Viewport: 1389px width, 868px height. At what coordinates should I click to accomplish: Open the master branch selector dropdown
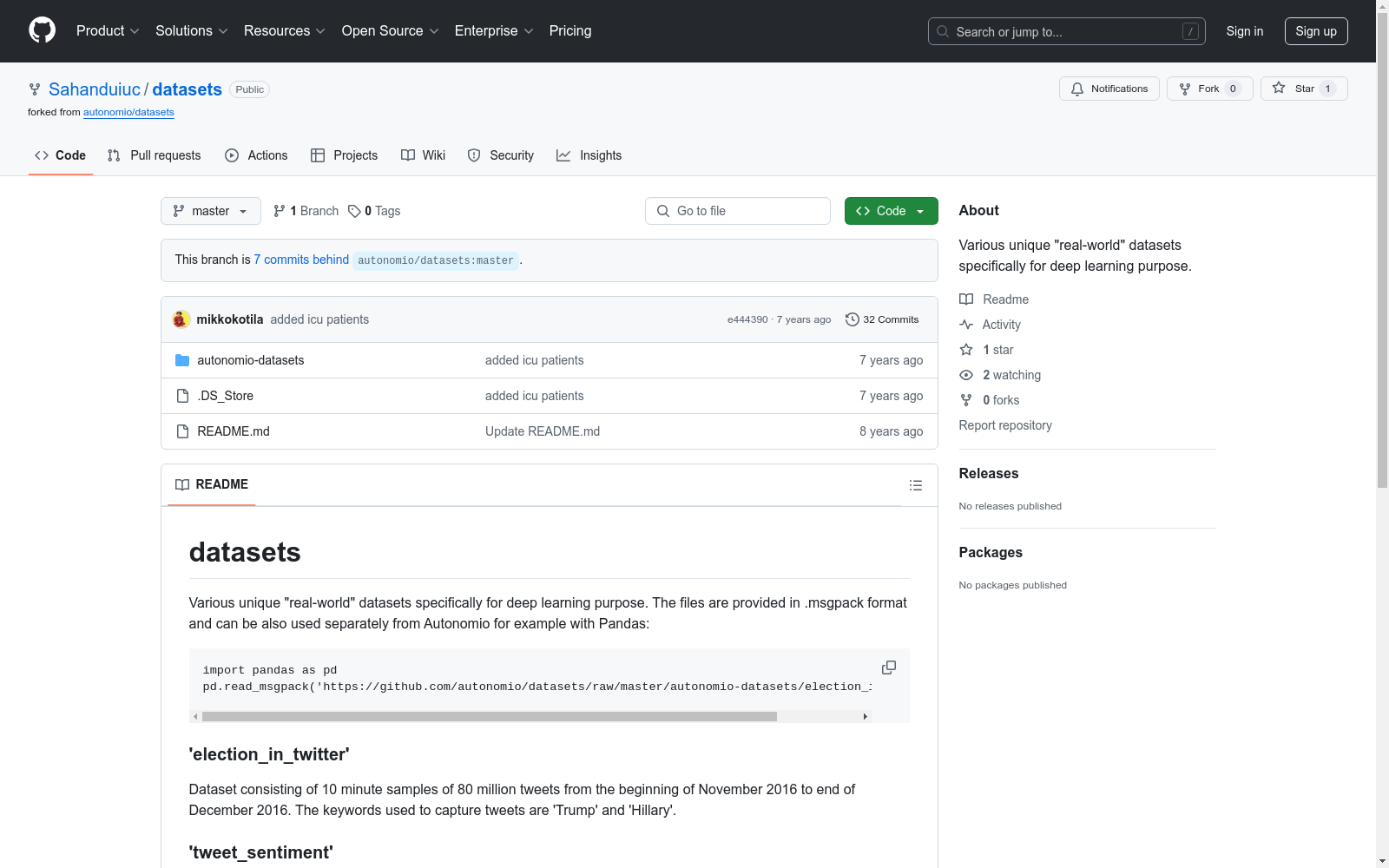tap(211, 211)
